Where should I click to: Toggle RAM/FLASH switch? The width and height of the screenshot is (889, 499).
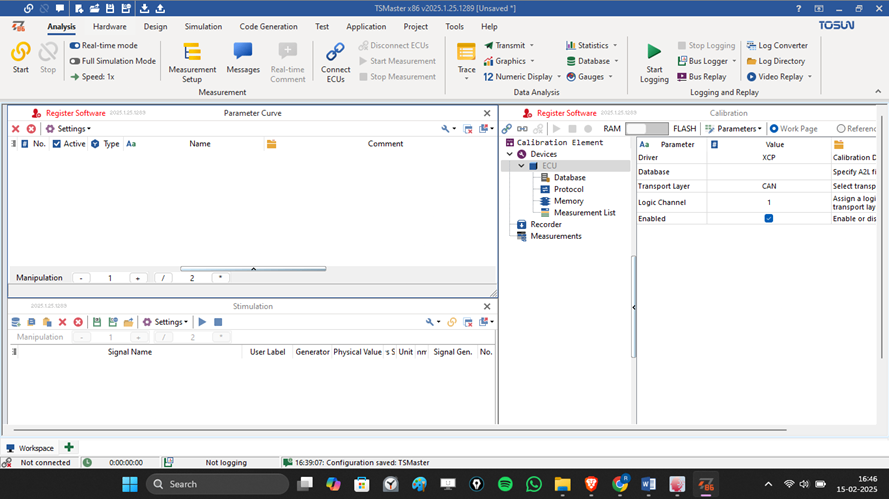point(646,129)
